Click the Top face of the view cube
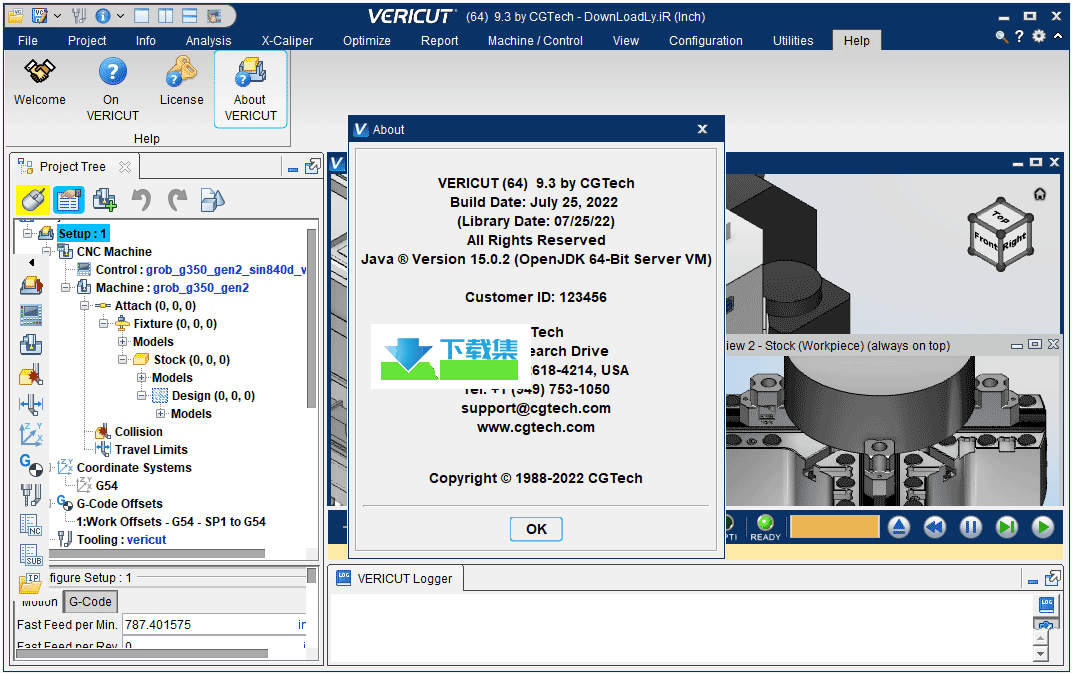 tap(1000, 217)
